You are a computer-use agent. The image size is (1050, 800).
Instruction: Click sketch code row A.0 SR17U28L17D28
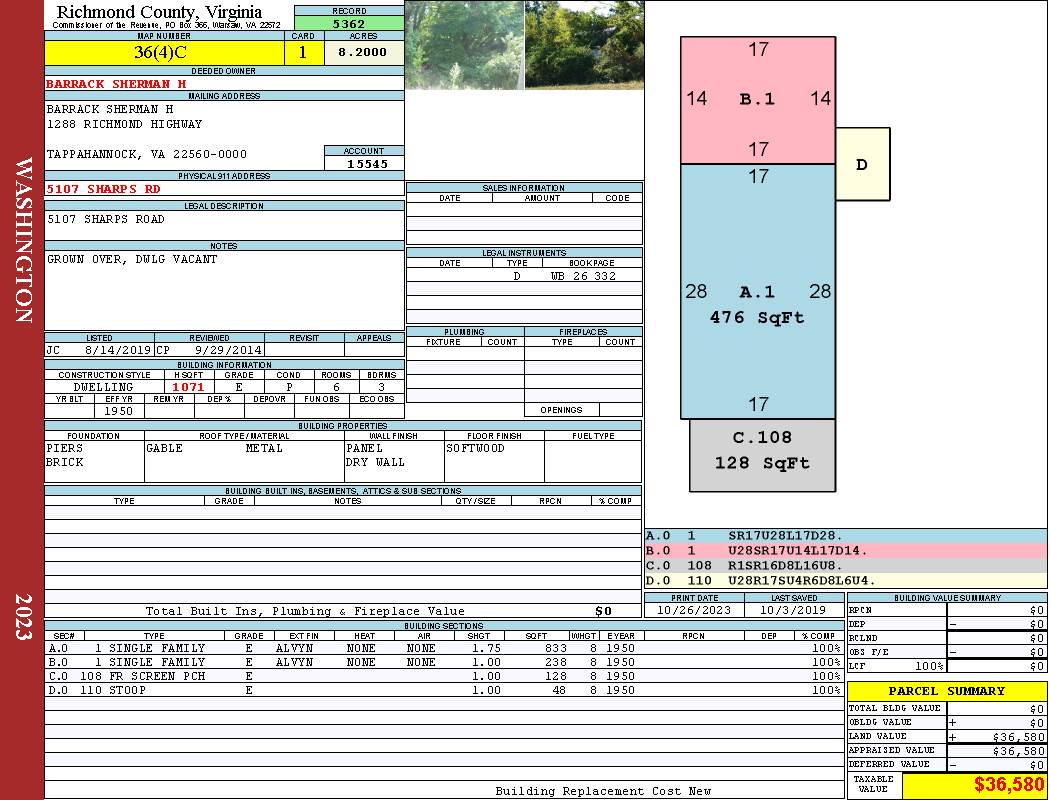click(x=845, y=536)
